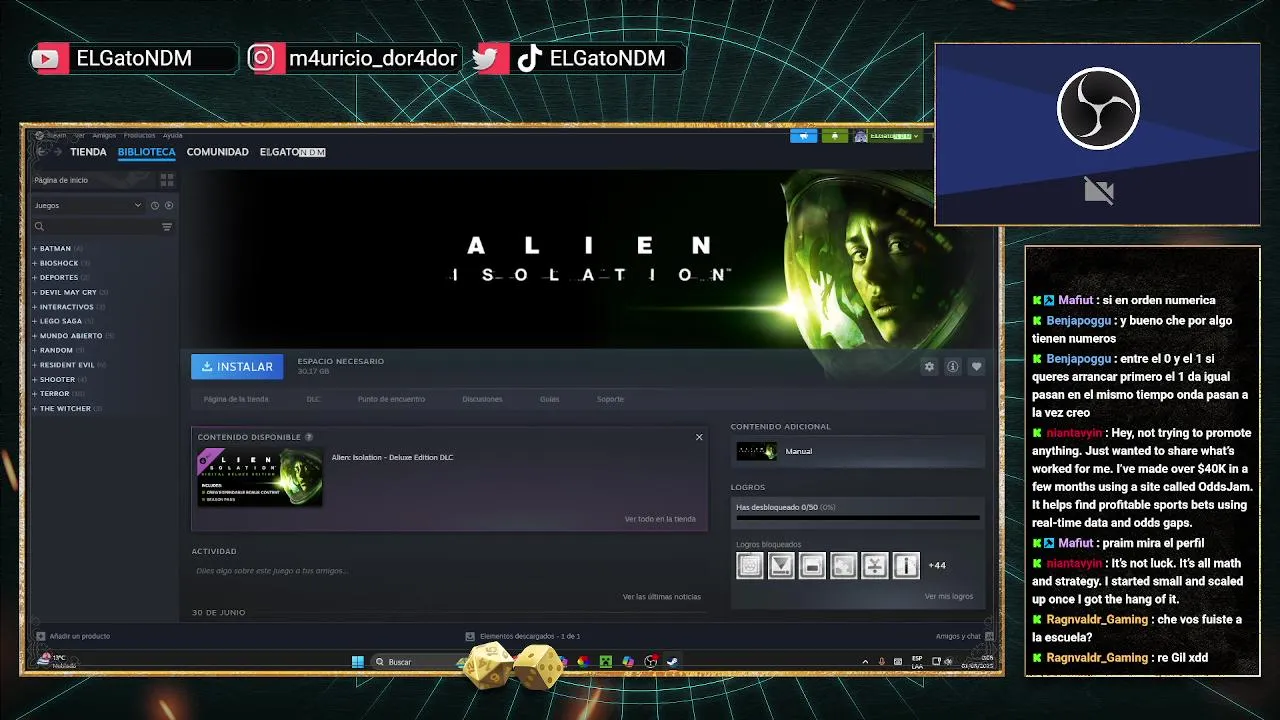1280x720 pixels.
Task: Click the first locked achievement icon
Action: 750,565
